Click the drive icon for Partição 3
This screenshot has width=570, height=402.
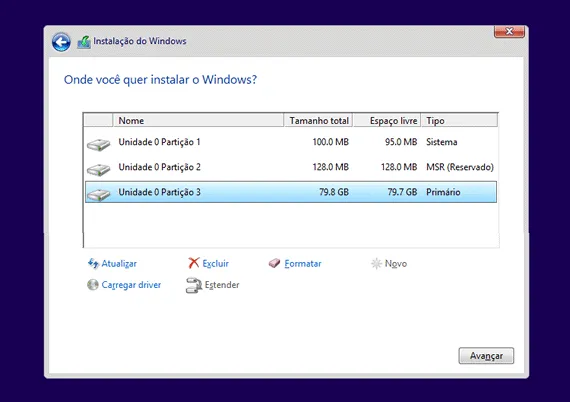point(99,194)
